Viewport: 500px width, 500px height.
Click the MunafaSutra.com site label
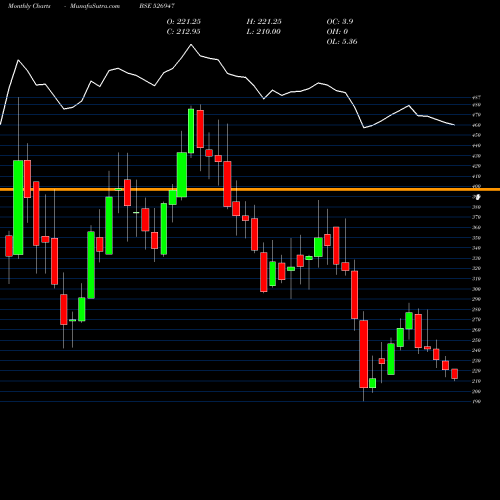[x=95, y=6]
